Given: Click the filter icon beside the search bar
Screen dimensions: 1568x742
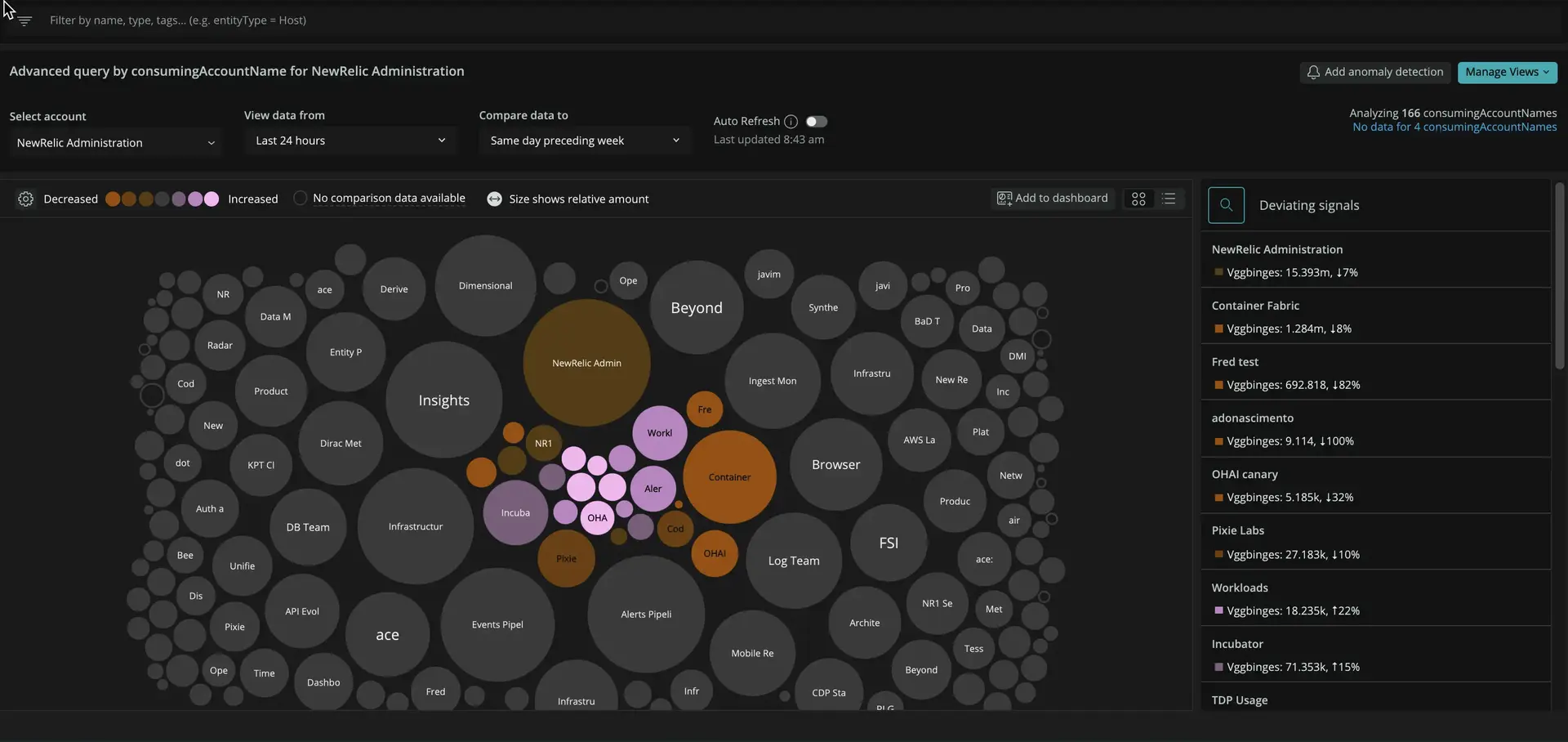Looking at the screenshot, I should [24, 20].
